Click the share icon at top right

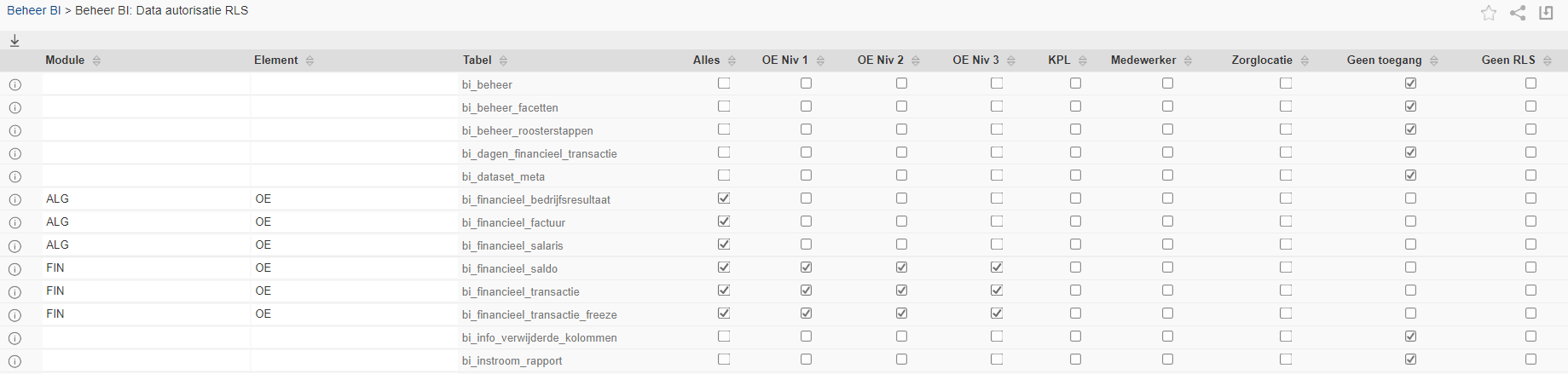tap(1518, 13)
